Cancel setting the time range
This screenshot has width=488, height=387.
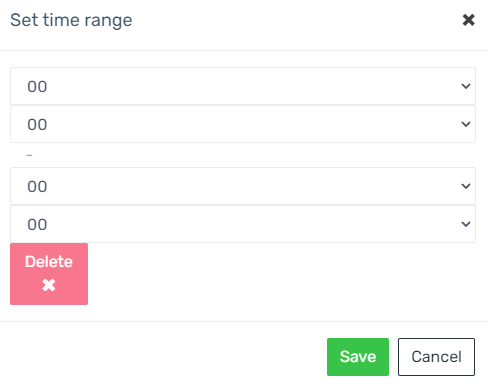point(436,357)
